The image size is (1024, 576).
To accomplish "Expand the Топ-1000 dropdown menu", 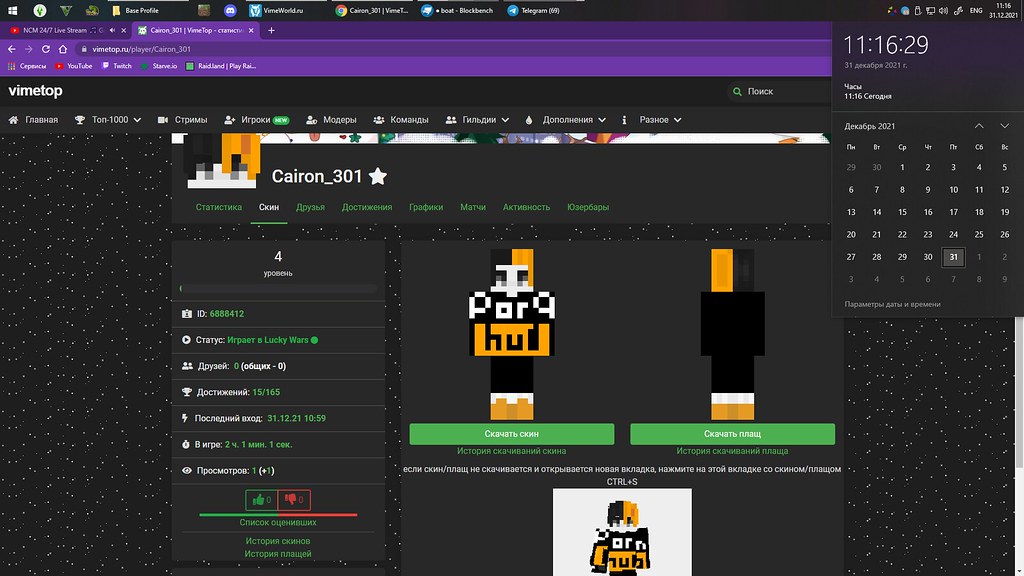I will 108,120.
